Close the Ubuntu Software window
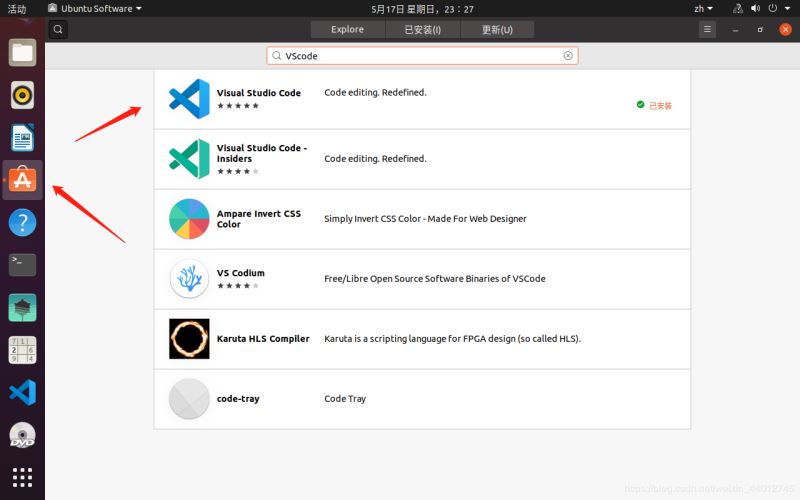This screenshot has width=800, height=500. [785, 29]
